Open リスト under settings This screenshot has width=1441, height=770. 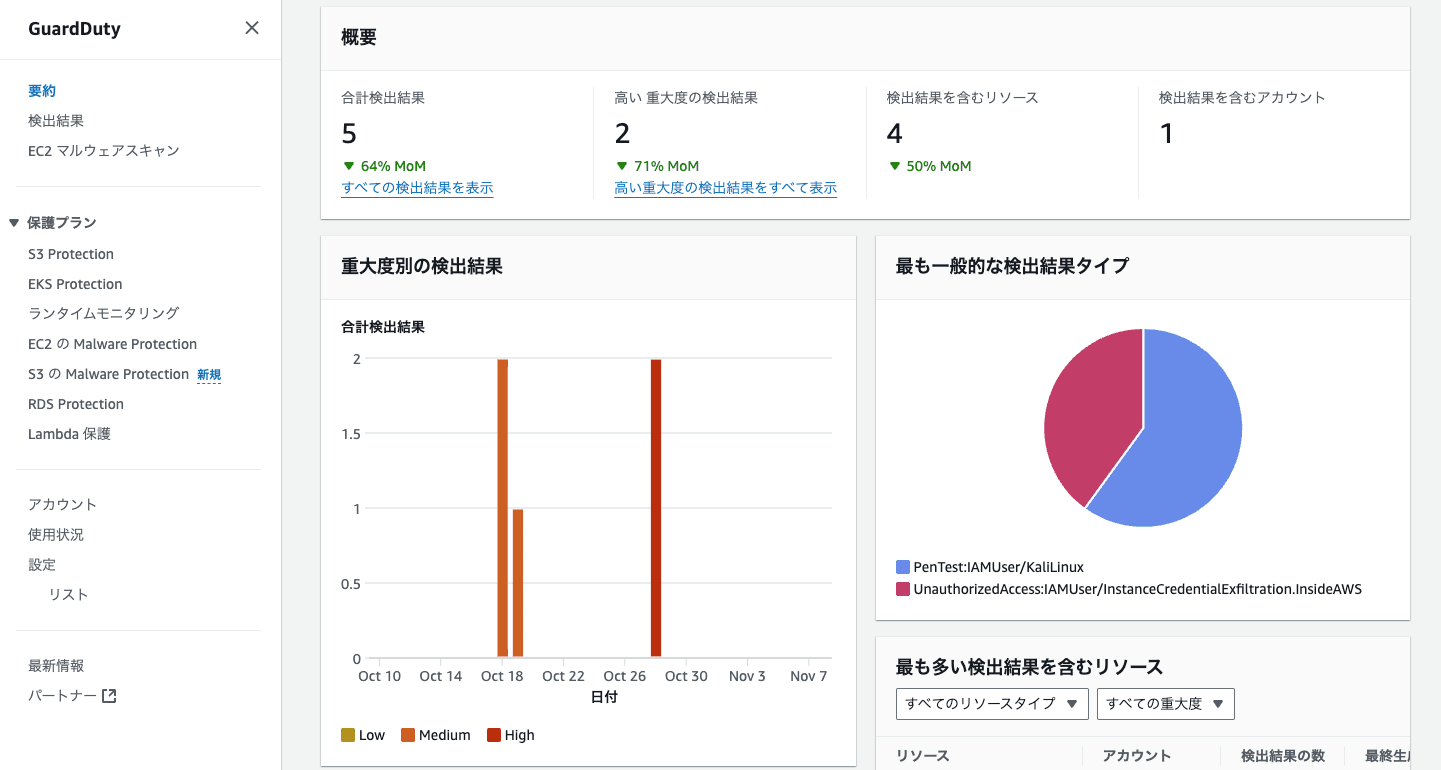tap(69, 595)
